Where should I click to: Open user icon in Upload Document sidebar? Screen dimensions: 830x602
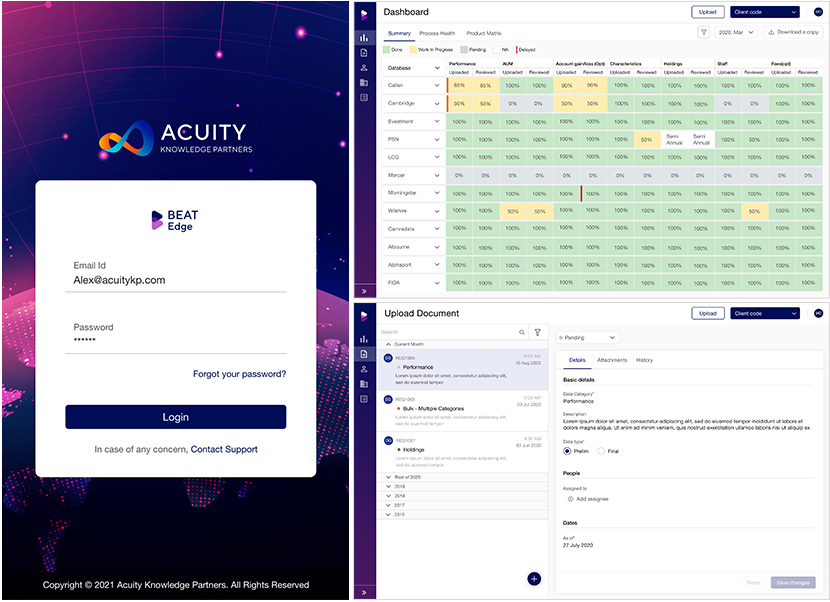(x=364, y=369)
